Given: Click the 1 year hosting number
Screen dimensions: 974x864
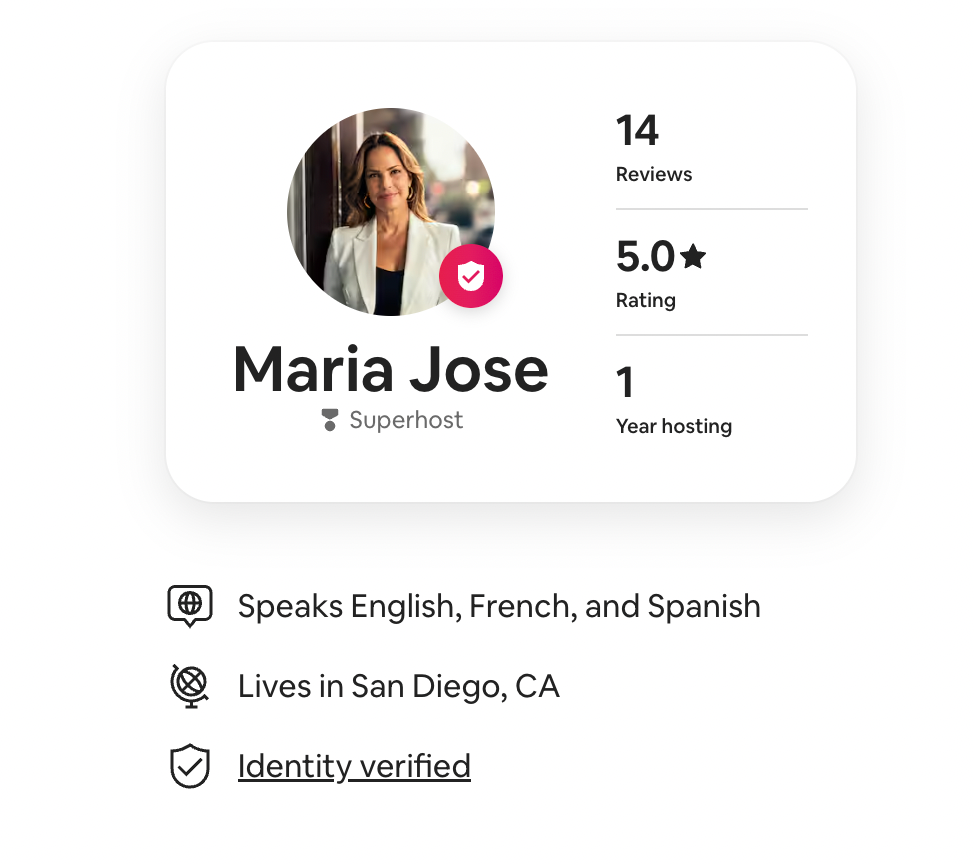Looking at the screenshot, I should tap(625, 383).
